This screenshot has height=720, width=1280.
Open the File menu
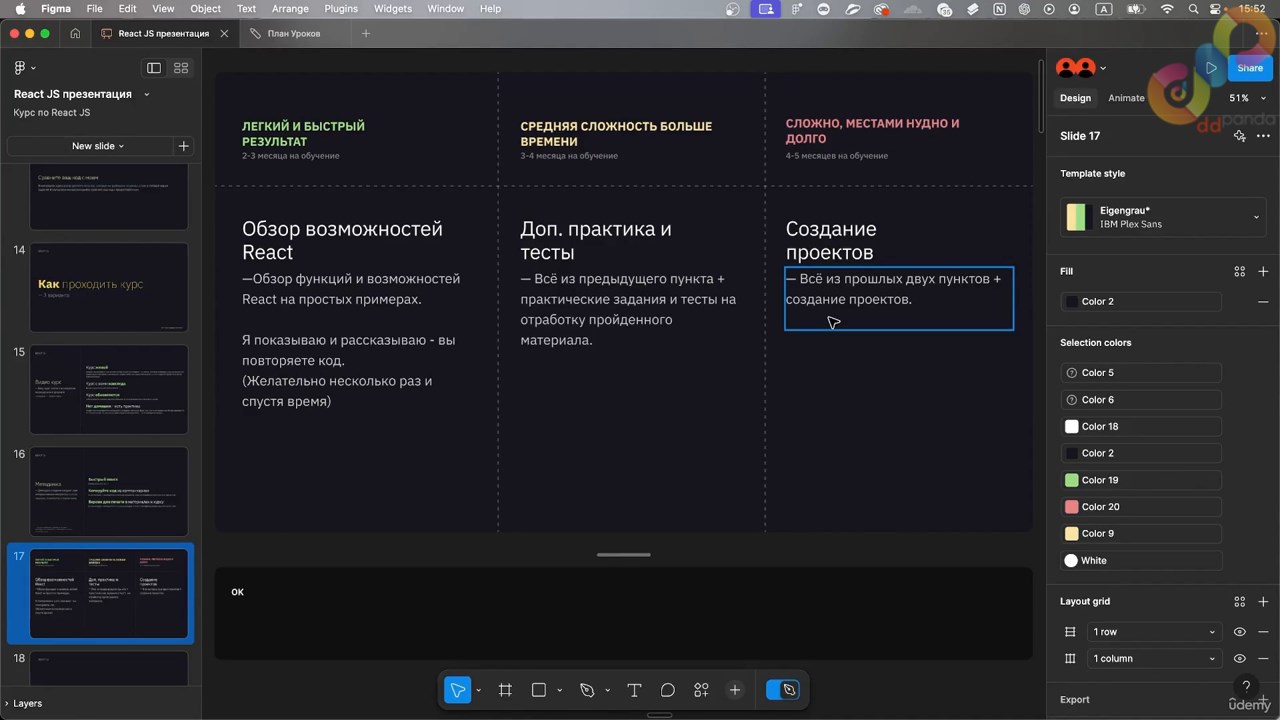[94, 8]
